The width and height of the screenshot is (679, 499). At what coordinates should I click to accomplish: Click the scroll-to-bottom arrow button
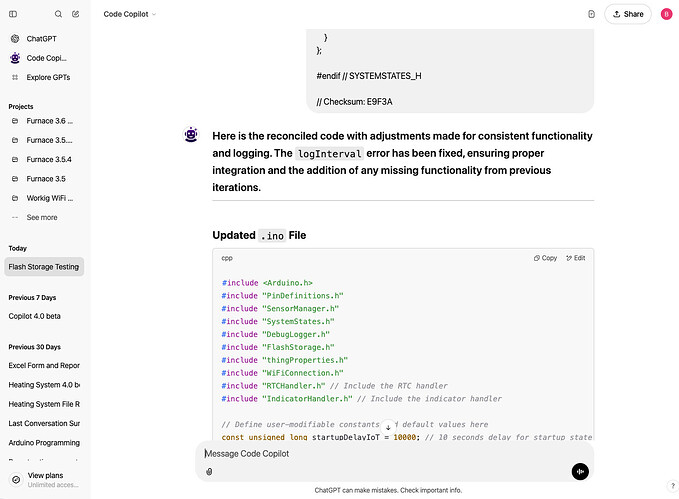point(388,427)
